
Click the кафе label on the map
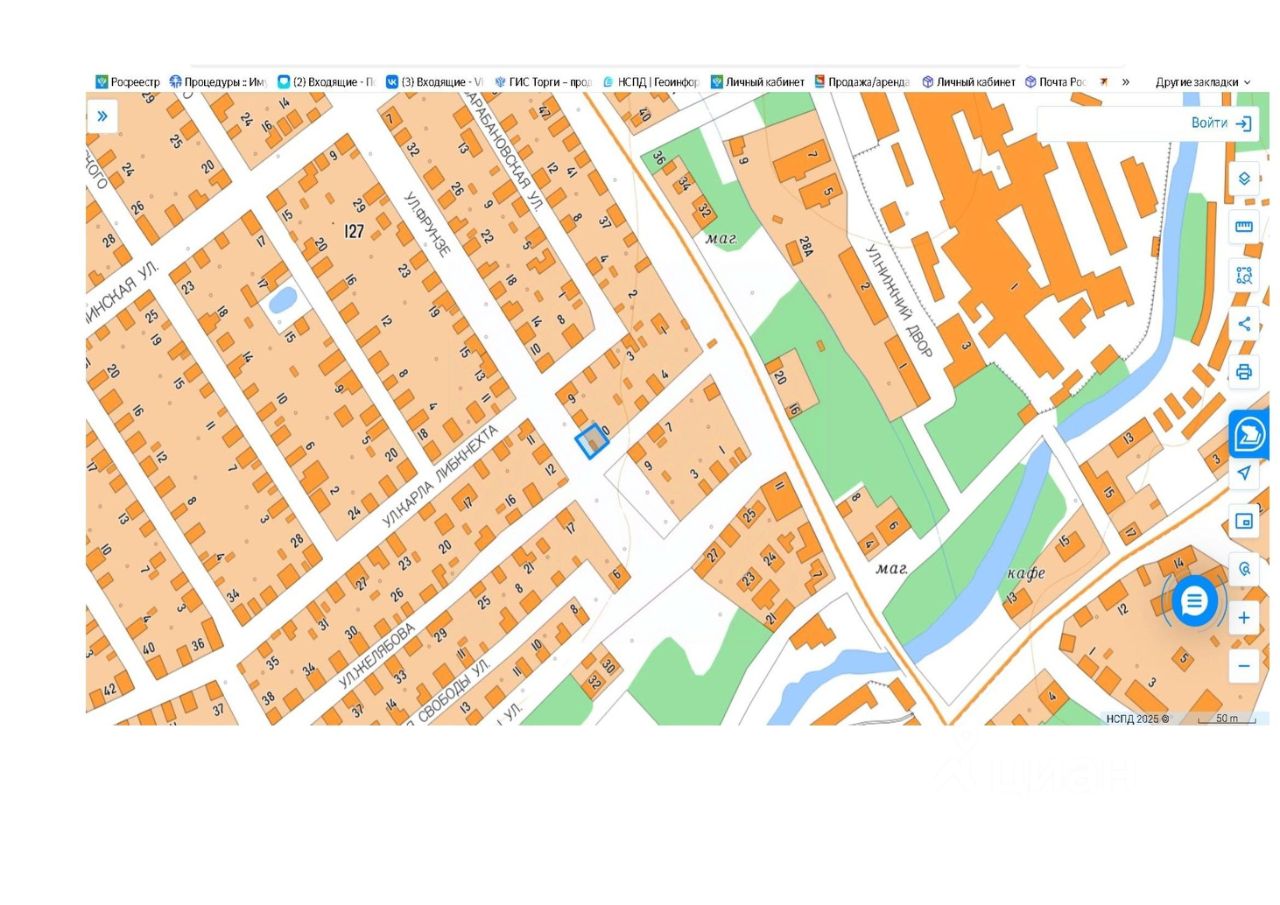[1026, 573]
